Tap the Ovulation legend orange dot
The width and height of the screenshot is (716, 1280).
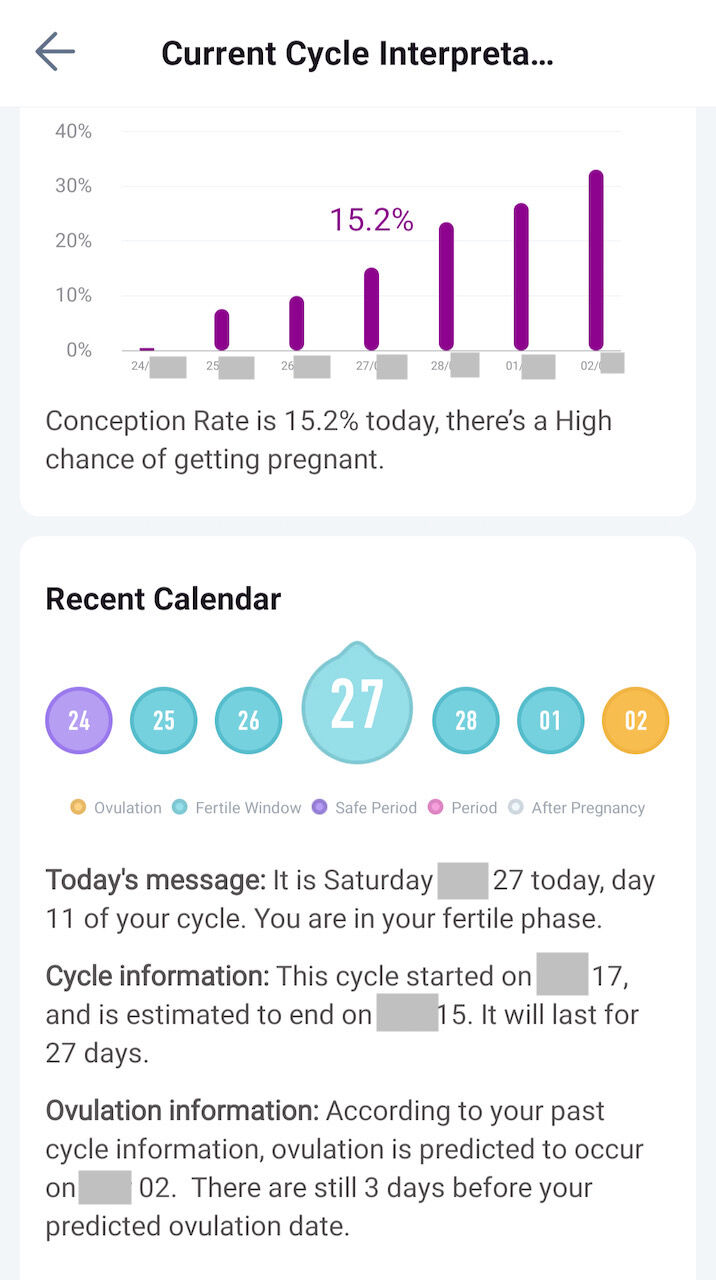tap(78, 807)
